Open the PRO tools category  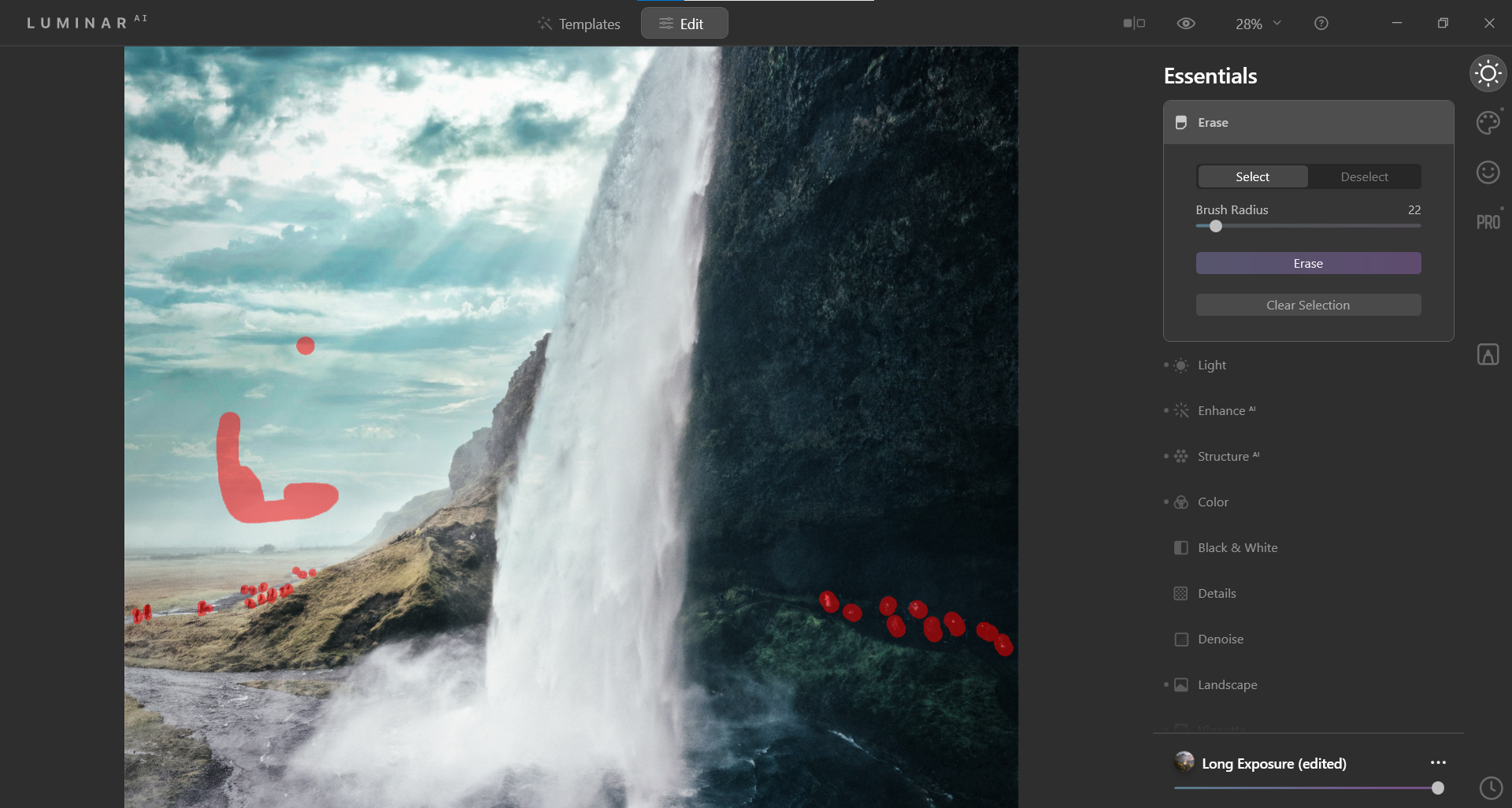pos(1488,222)
